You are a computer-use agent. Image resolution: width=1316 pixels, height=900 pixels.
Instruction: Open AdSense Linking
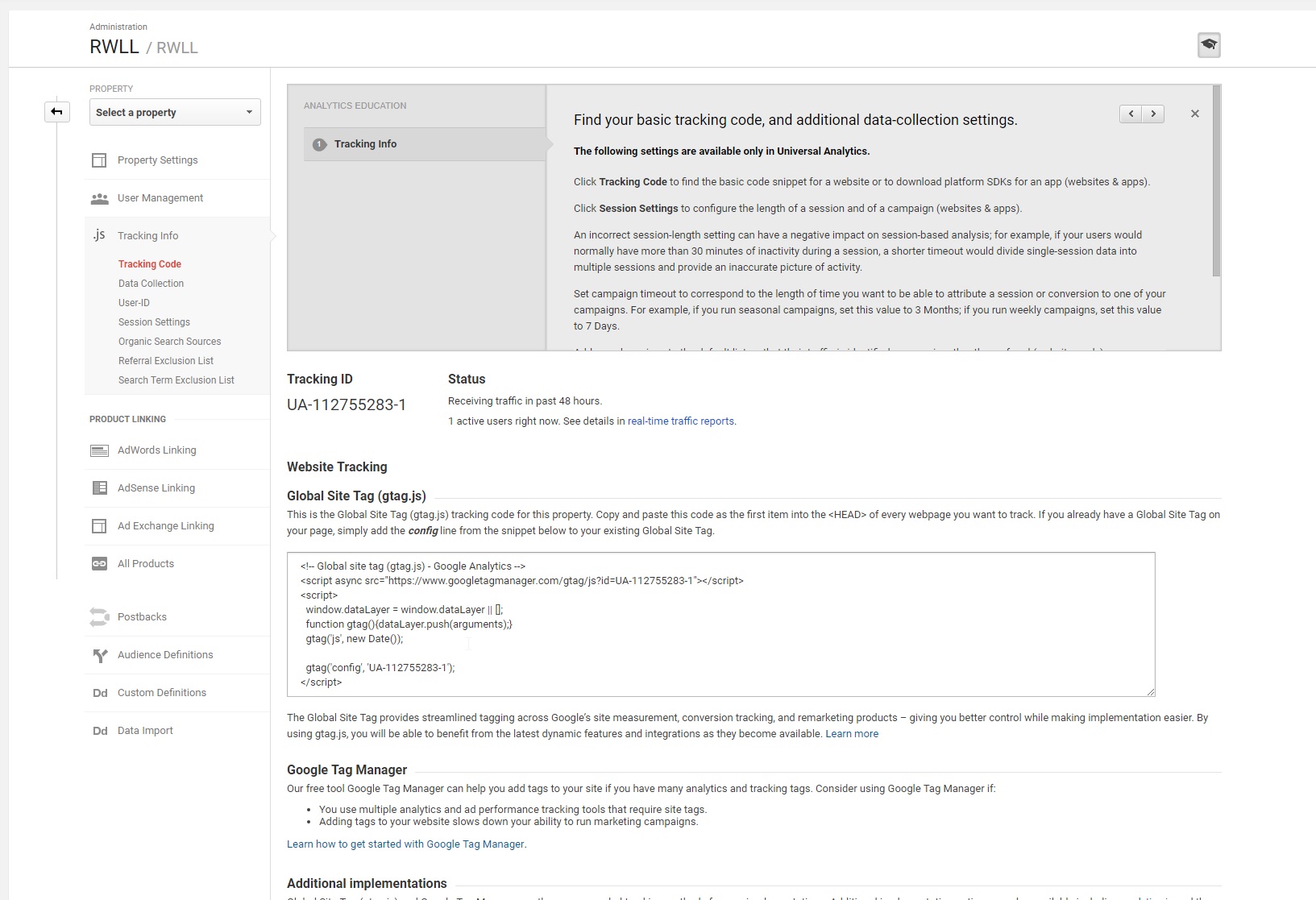[x=156, y=488]
